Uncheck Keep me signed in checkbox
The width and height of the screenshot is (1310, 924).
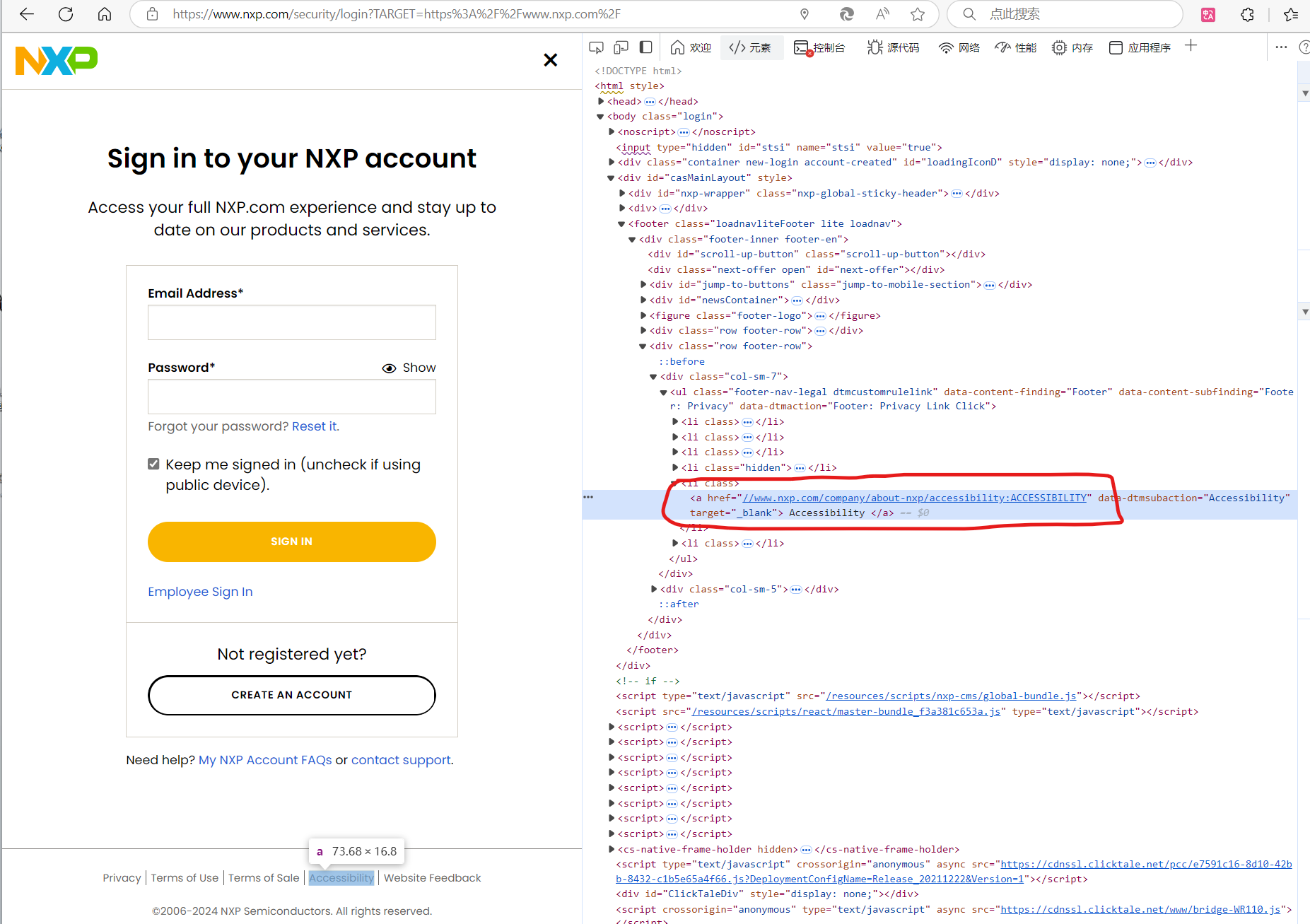click(153, 464)
